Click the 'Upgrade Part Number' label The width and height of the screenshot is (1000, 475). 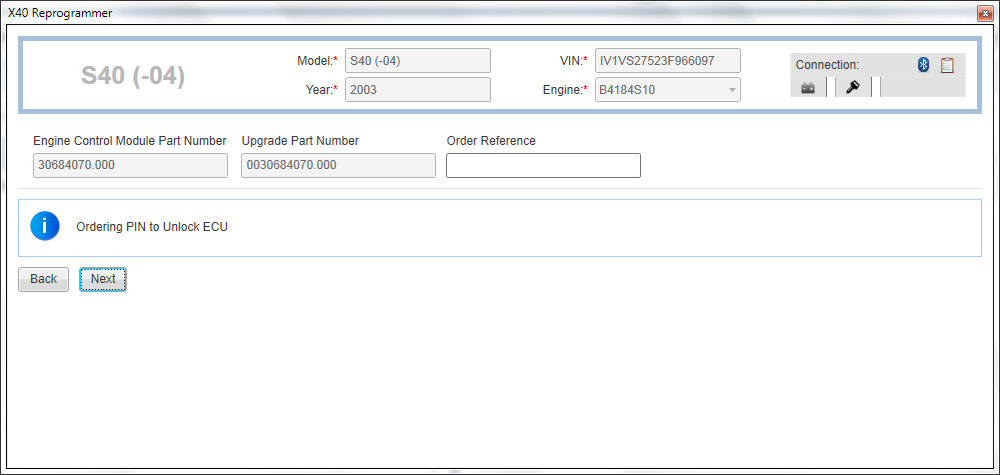pos(300,141)
